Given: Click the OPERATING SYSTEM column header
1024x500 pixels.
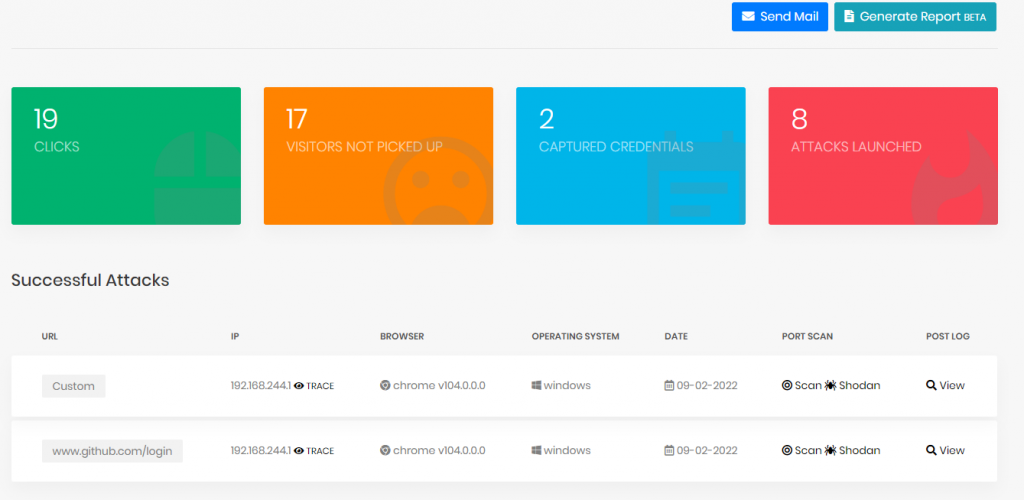Looking at the screenshot, I should [x=575, y=337].
